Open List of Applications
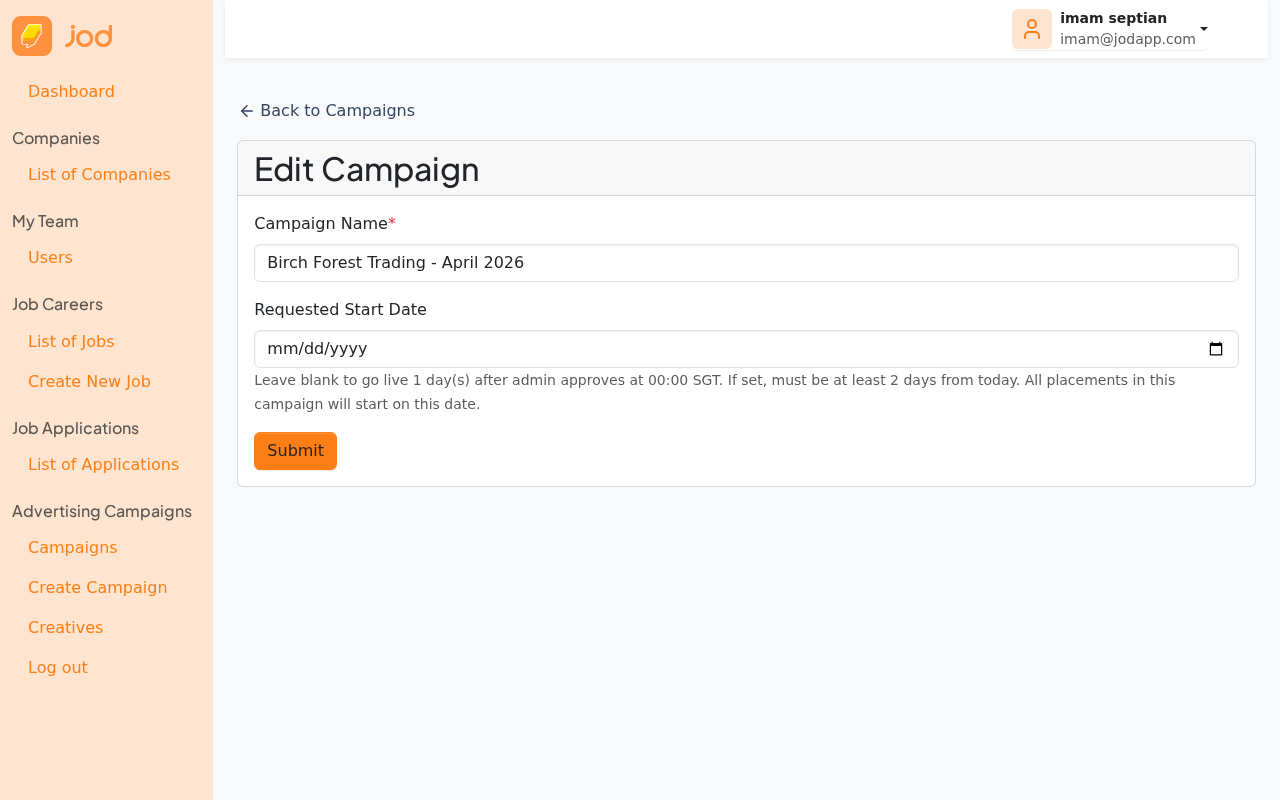This screenshot has width=1280, height=800. 103,465
